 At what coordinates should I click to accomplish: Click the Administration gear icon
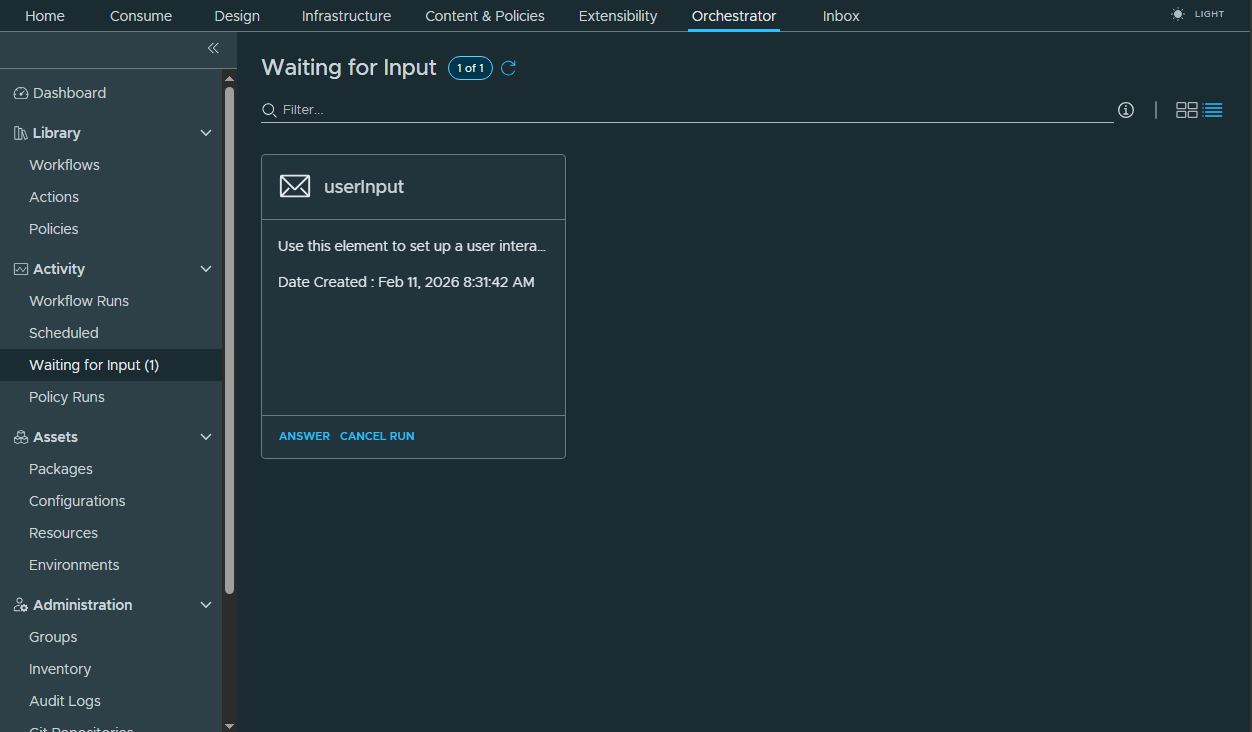coord(19,604)
